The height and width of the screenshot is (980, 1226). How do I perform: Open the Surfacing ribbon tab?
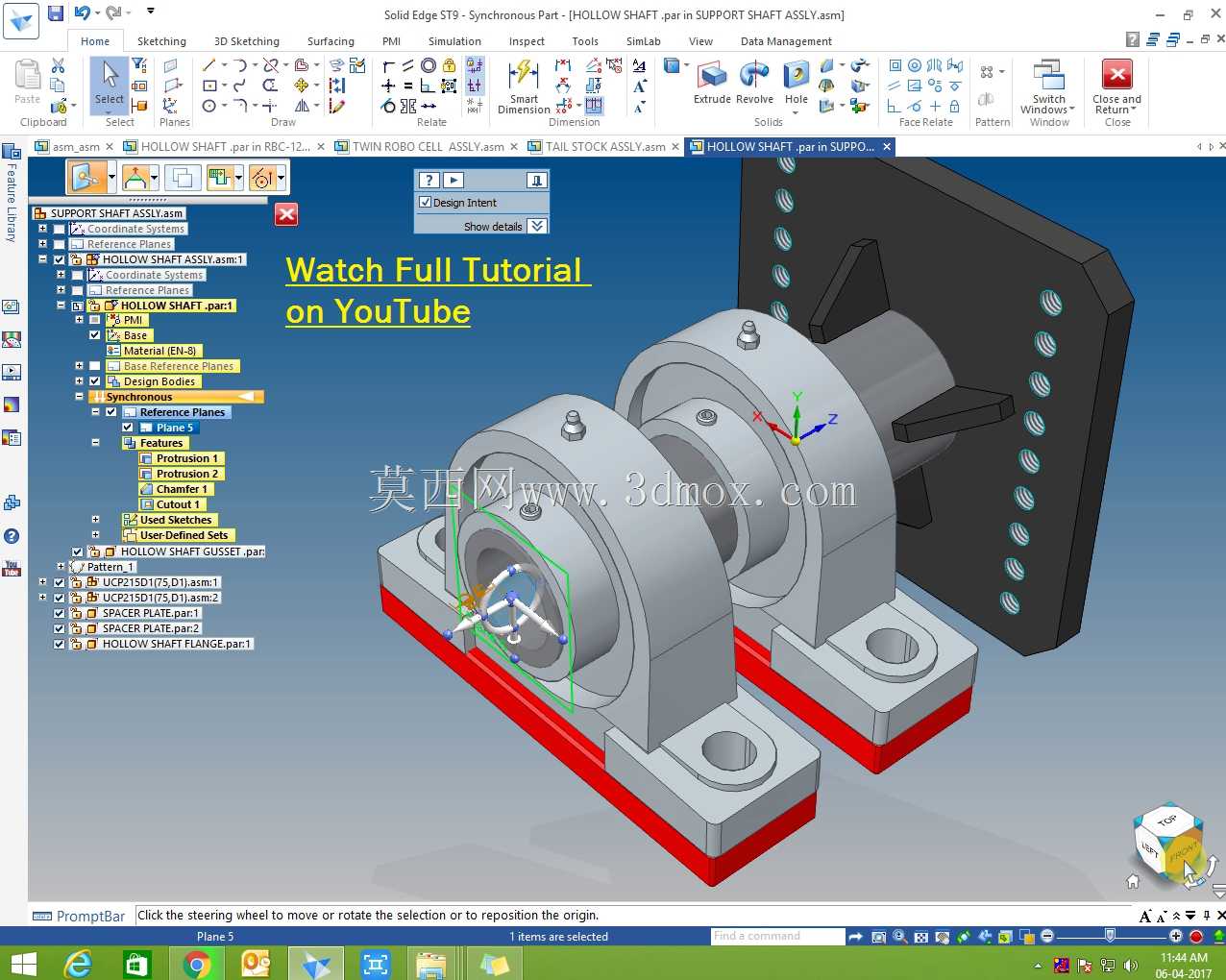(x=331, y=41)
